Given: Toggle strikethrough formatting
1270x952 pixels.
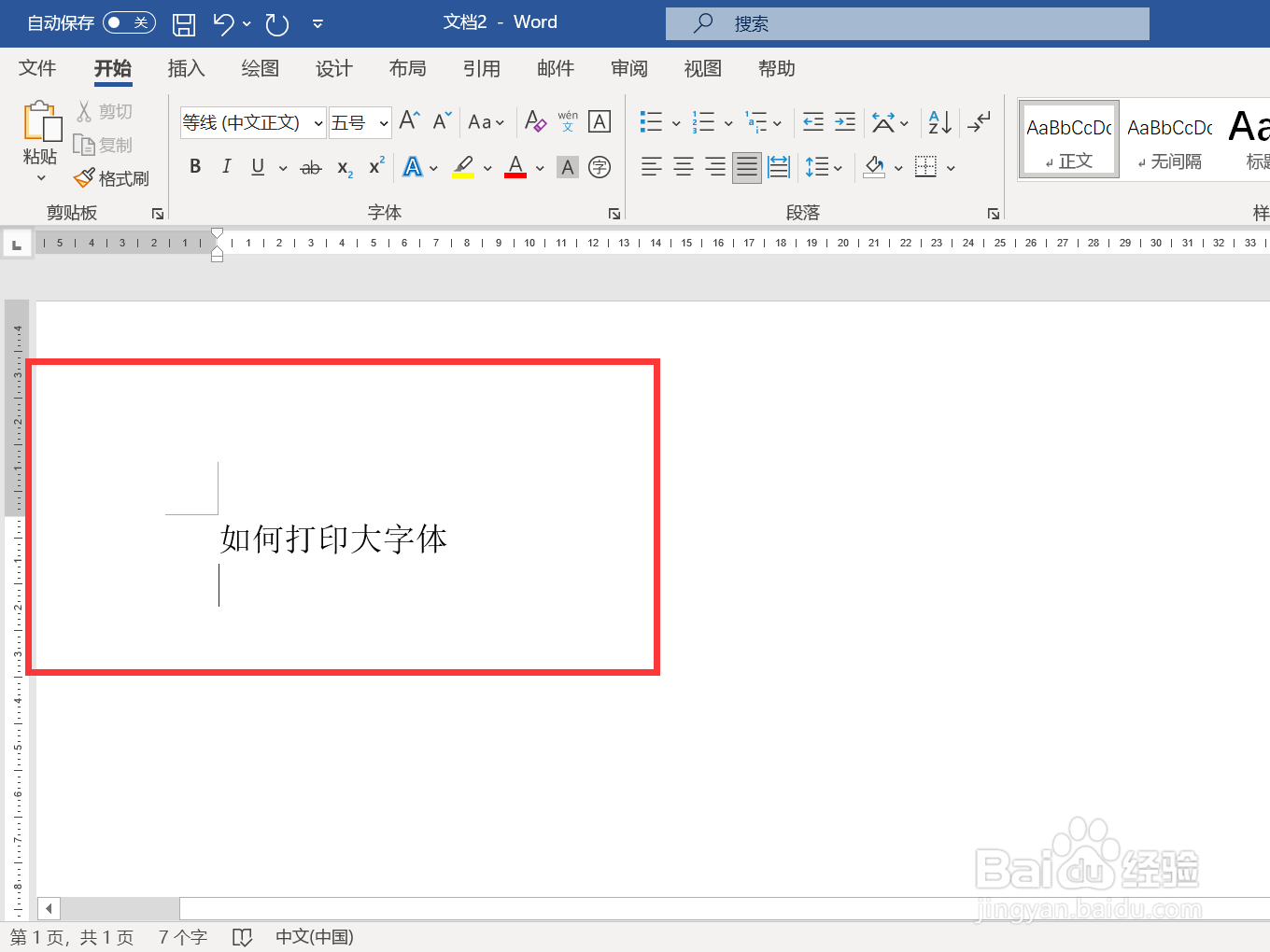Looking at the screenshot, I should point(311,168).
